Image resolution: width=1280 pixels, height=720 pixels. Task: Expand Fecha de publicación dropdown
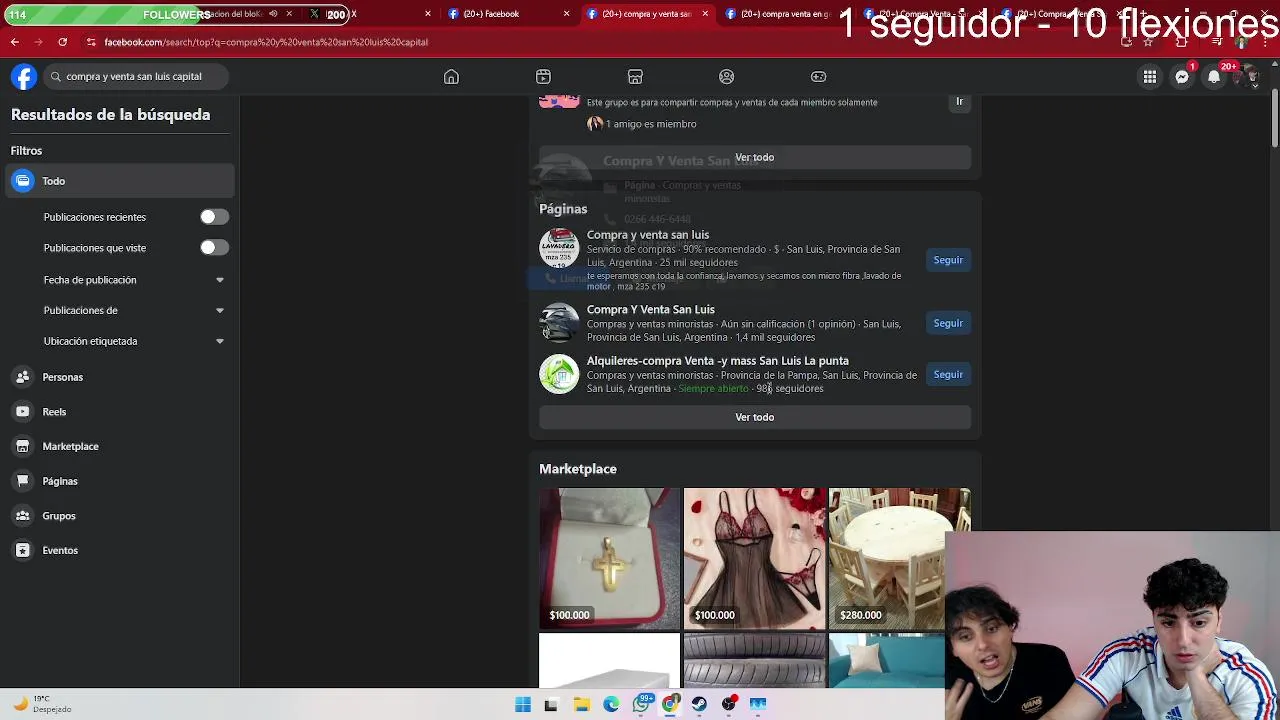tap(220, 280)
